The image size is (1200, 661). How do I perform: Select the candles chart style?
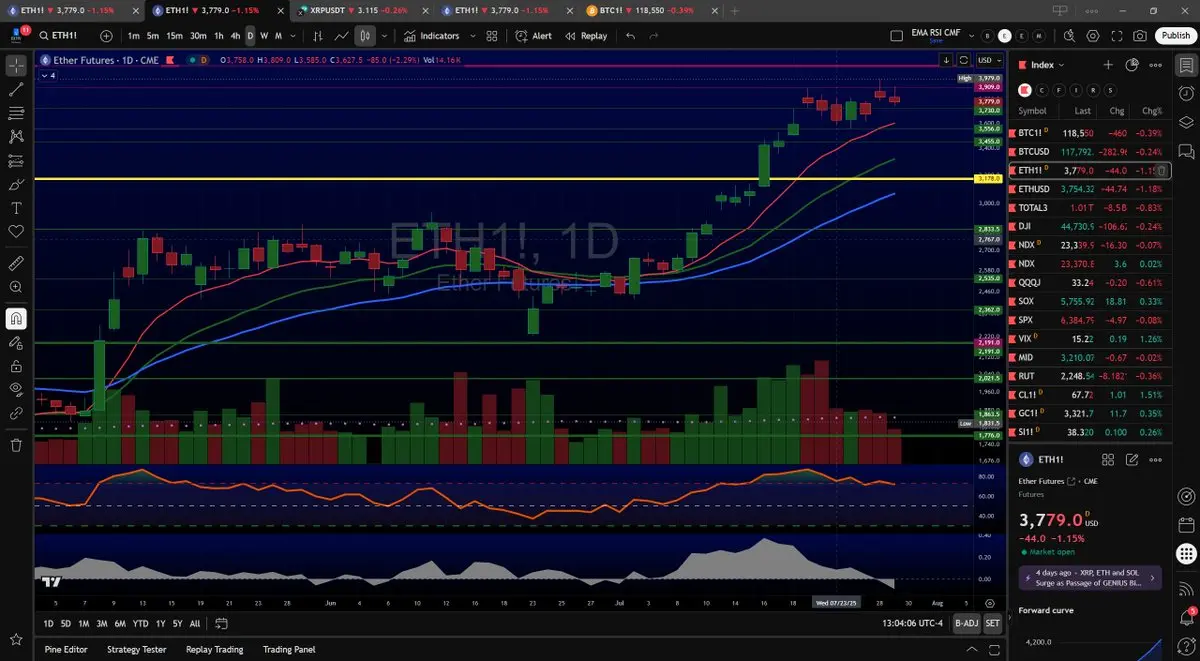(365, 36)
